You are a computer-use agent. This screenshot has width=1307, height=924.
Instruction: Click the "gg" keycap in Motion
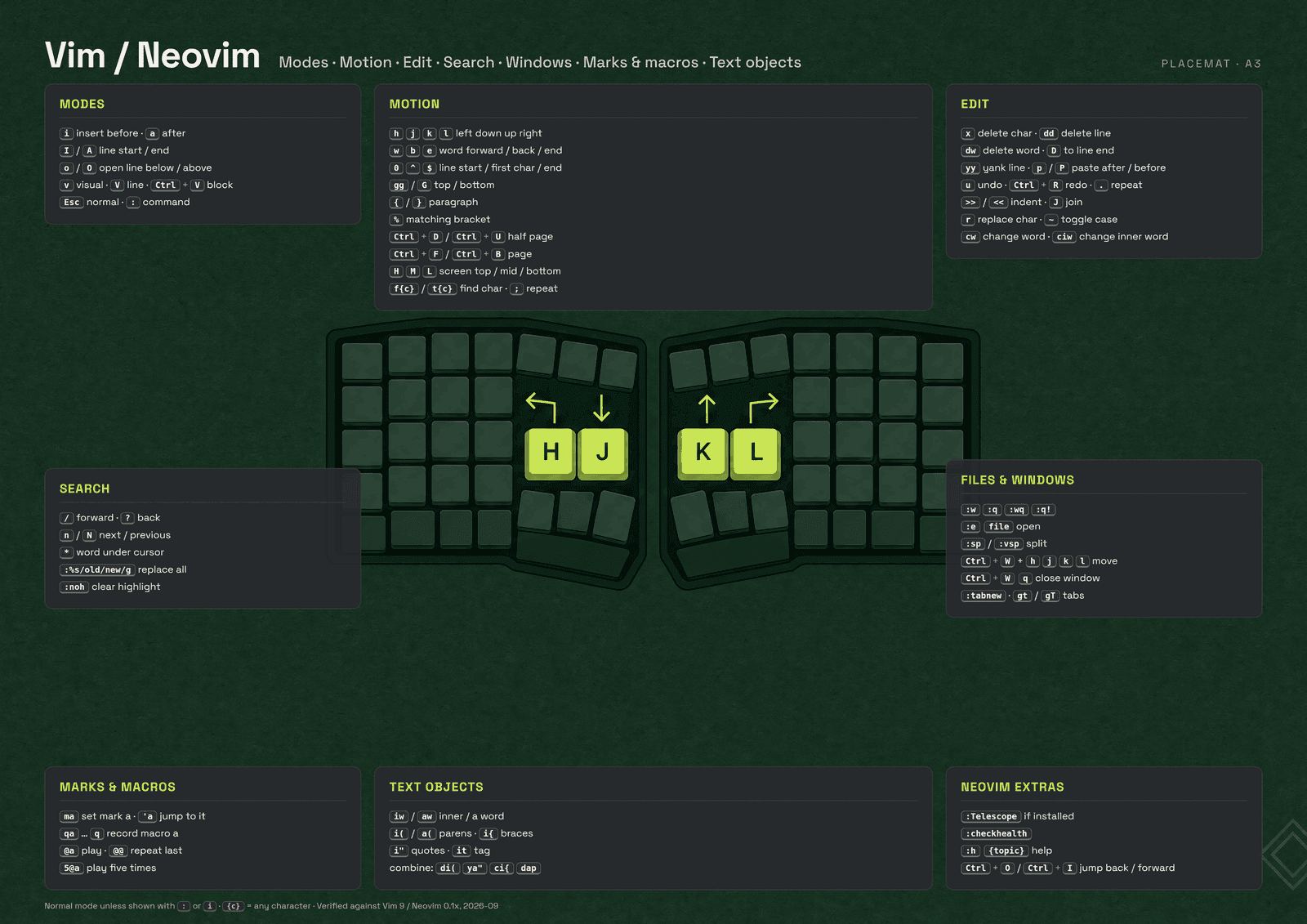(399, 185)
